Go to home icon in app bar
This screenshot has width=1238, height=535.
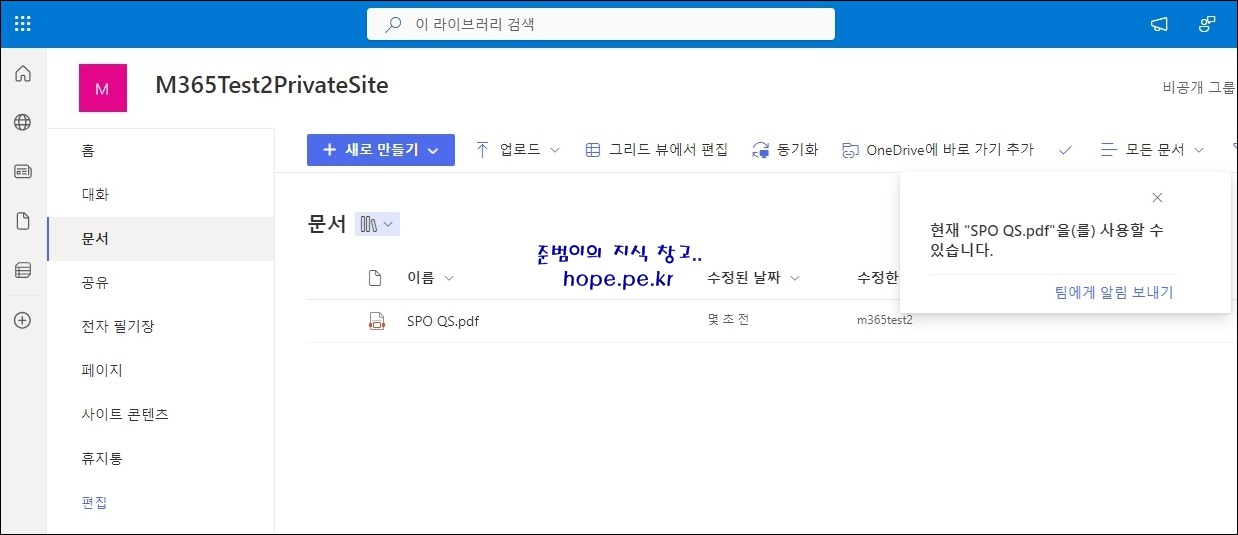coord(23,73)
